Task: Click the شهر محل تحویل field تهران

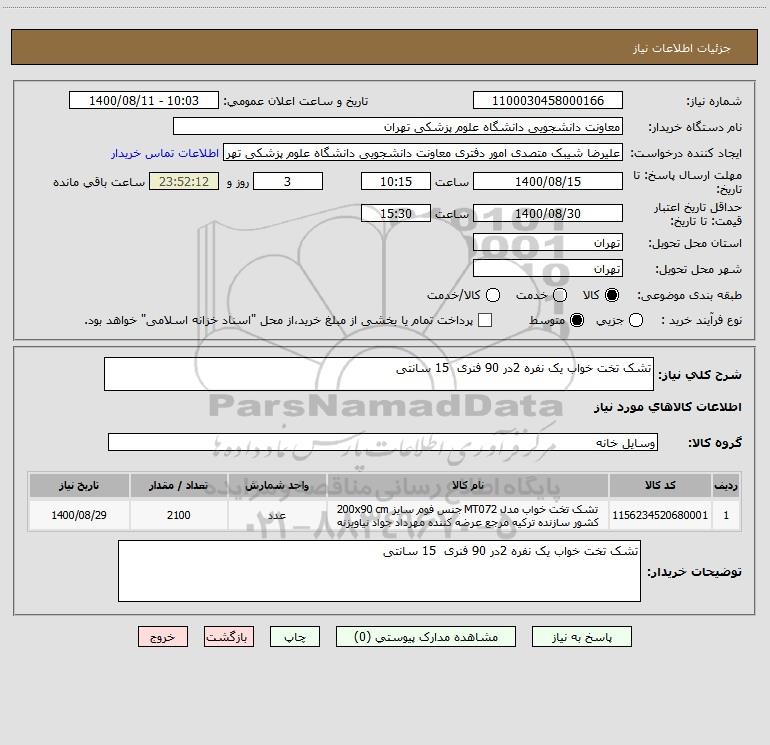Action: click(548, 268)
